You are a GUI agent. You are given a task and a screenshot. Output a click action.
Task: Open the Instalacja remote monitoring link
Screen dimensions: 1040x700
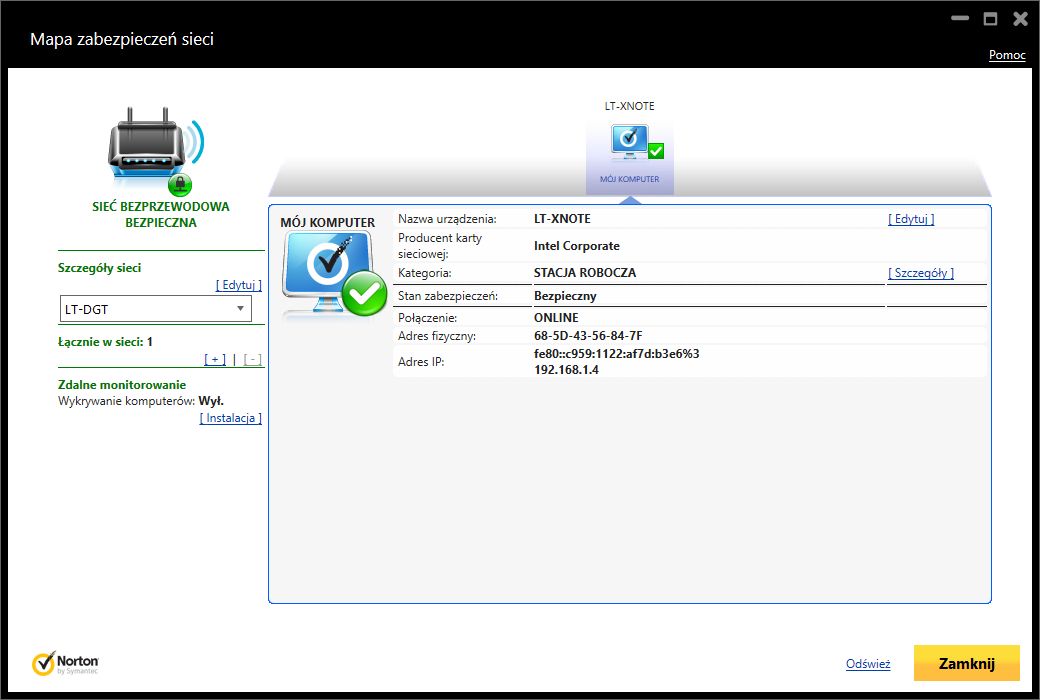tap(231, 418)
